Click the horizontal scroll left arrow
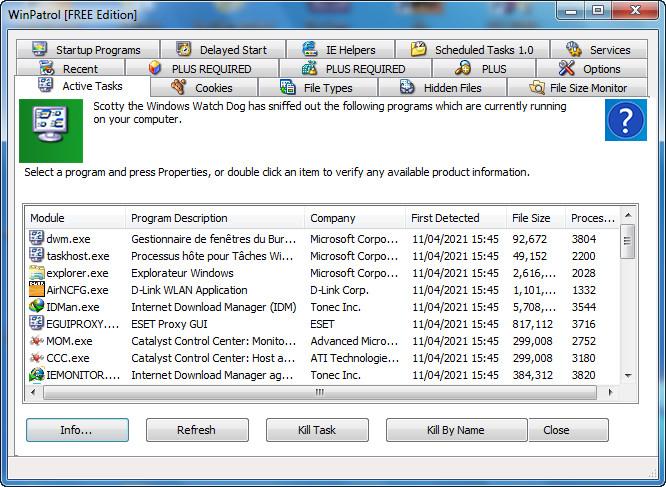 tap(34, 392)
